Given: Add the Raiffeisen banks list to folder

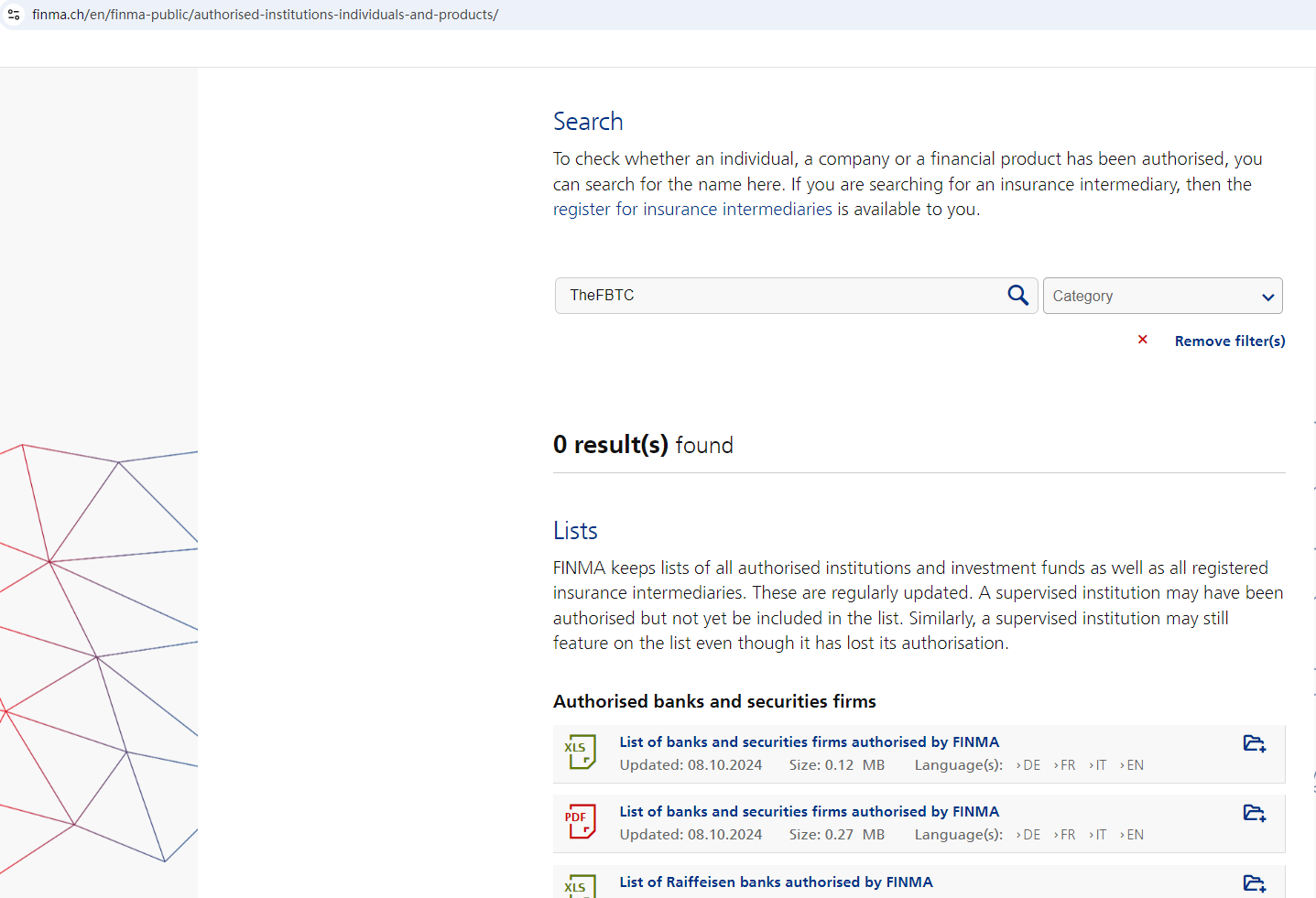Looking at the screenshot, I should pos(1254,883).
